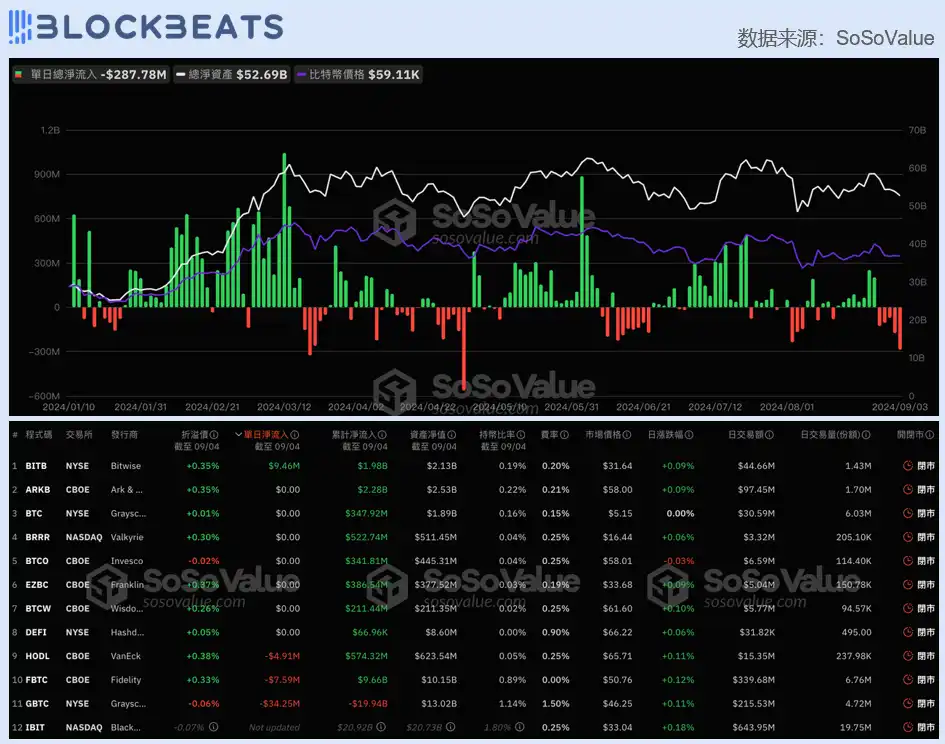The height and width of the screenshot is (744, 945).
Task: Sort the table by 程式碼 column
Action: pos(38,435)
